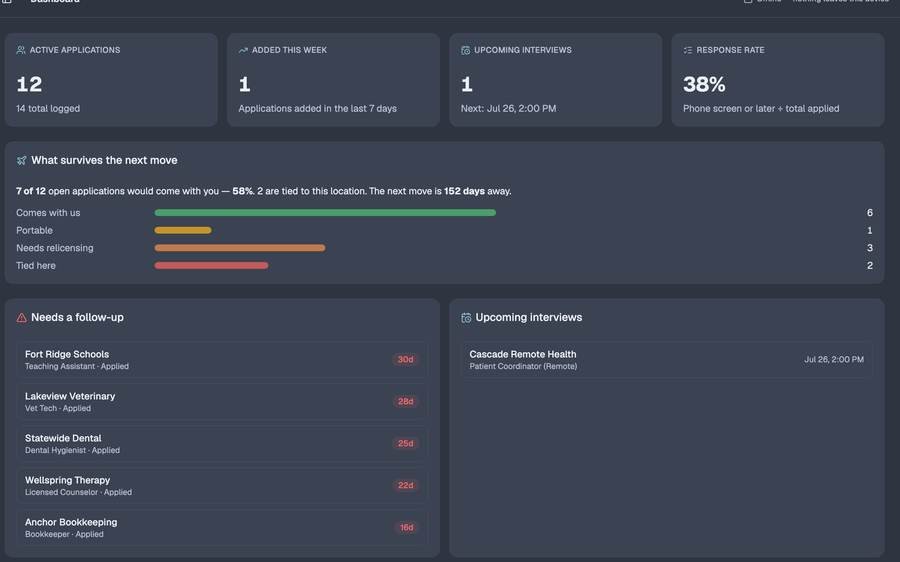Click the 152 days text in summary
This screenshot has width=900, height=562.
[x=464, y=191]
